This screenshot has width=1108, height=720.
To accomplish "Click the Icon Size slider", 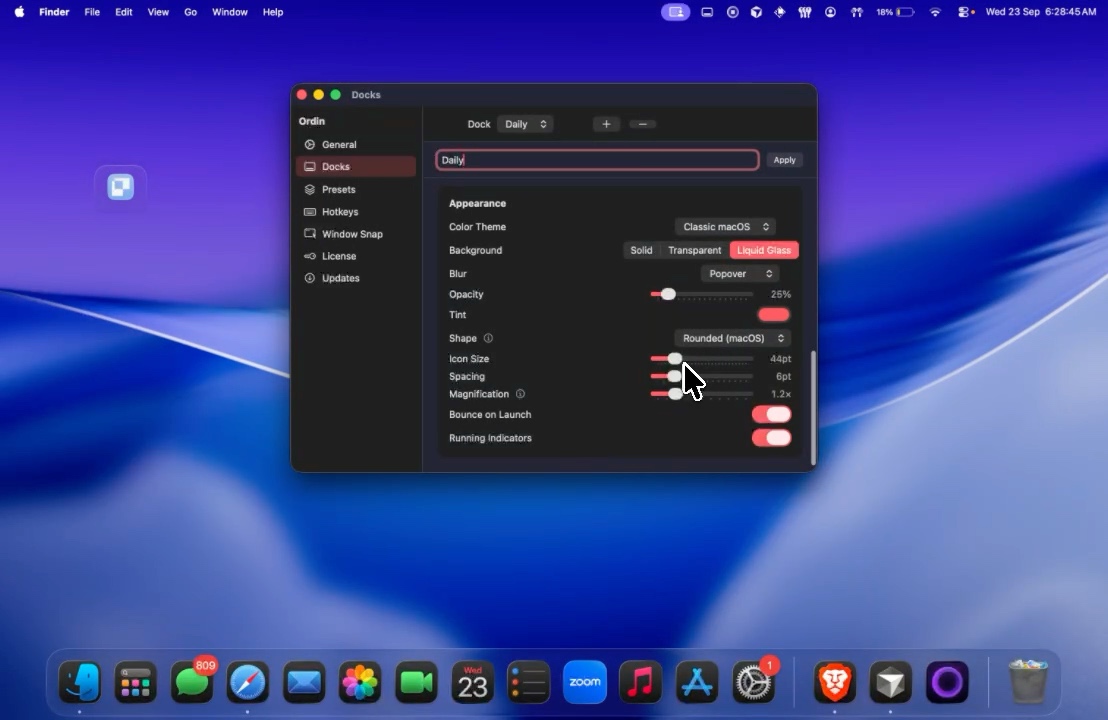I will coord(701,359).
